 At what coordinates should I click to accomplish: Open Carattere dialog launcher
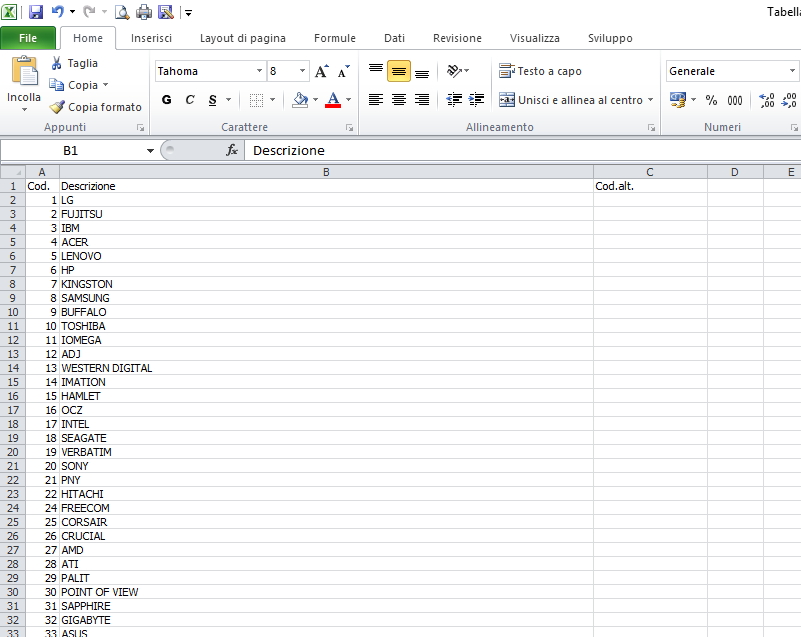(x=349, y=128)
